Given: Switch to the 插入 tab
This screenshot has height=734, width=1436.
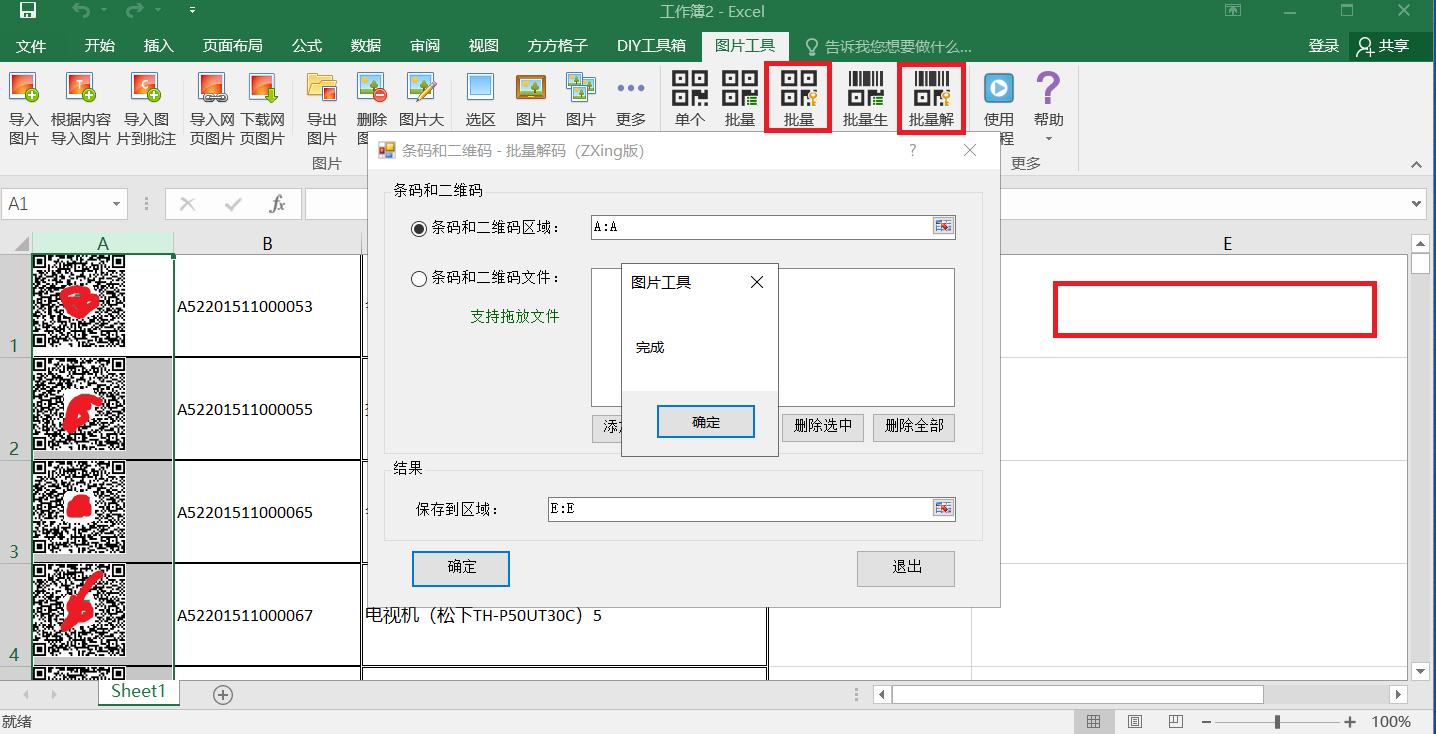Looking at the screenshot, I should [x=159, y=46].
